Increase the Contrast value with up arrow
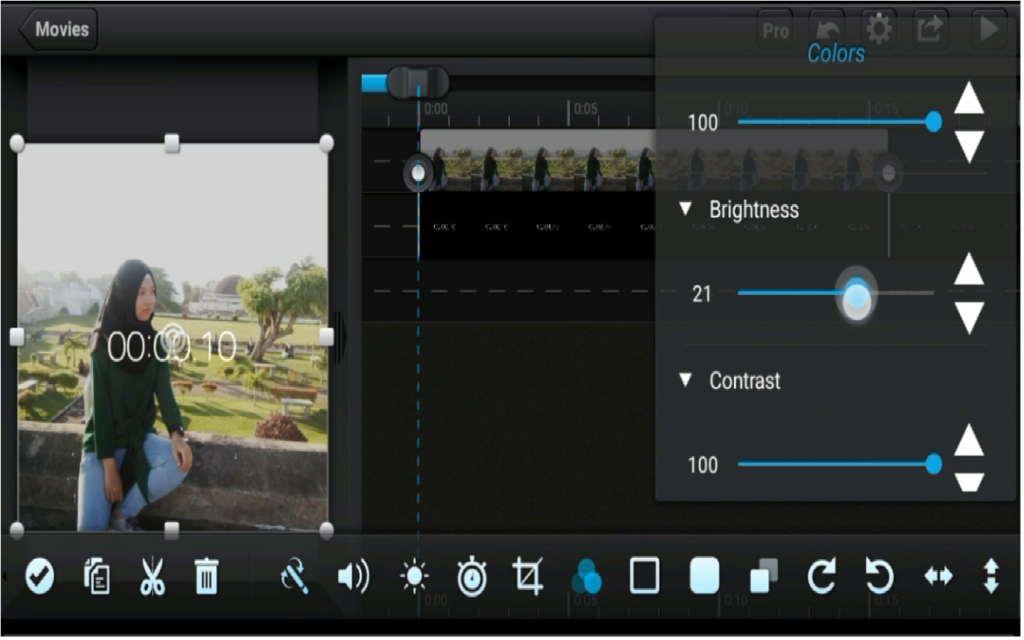Screen dimensions: 1024x640 tap(969, 440)
